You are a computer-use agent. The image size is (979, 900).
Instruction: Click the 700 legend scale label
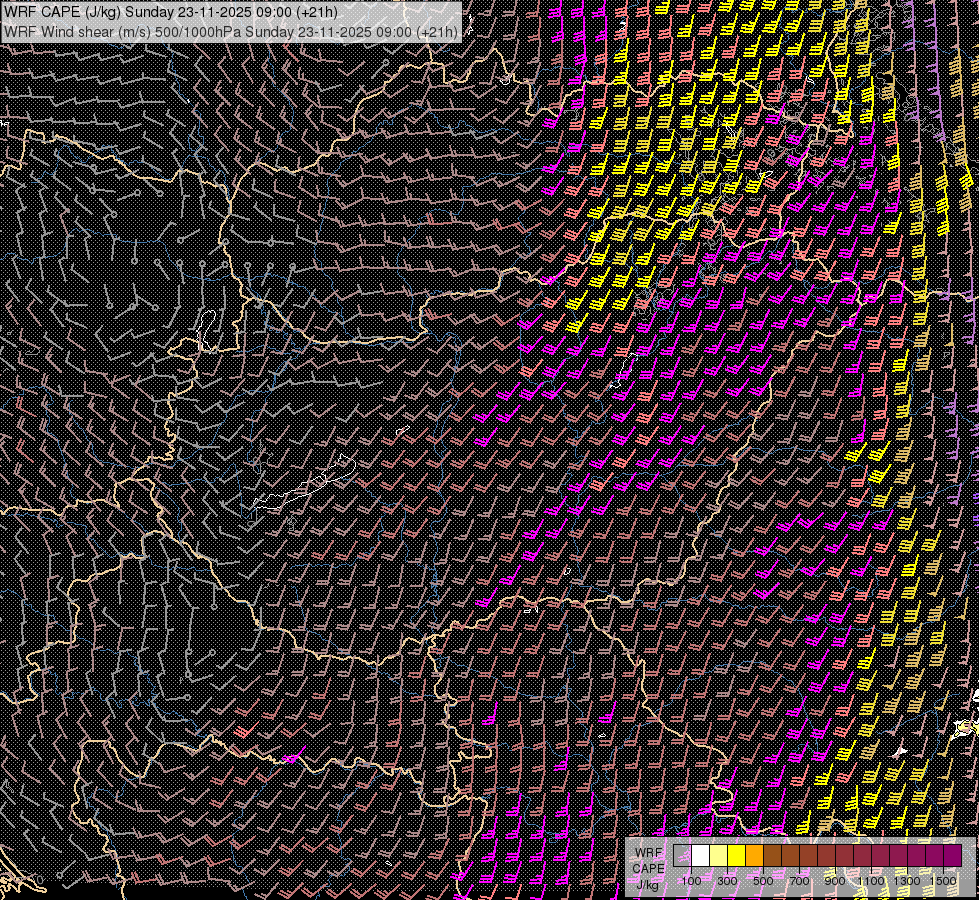pos(799,881)
